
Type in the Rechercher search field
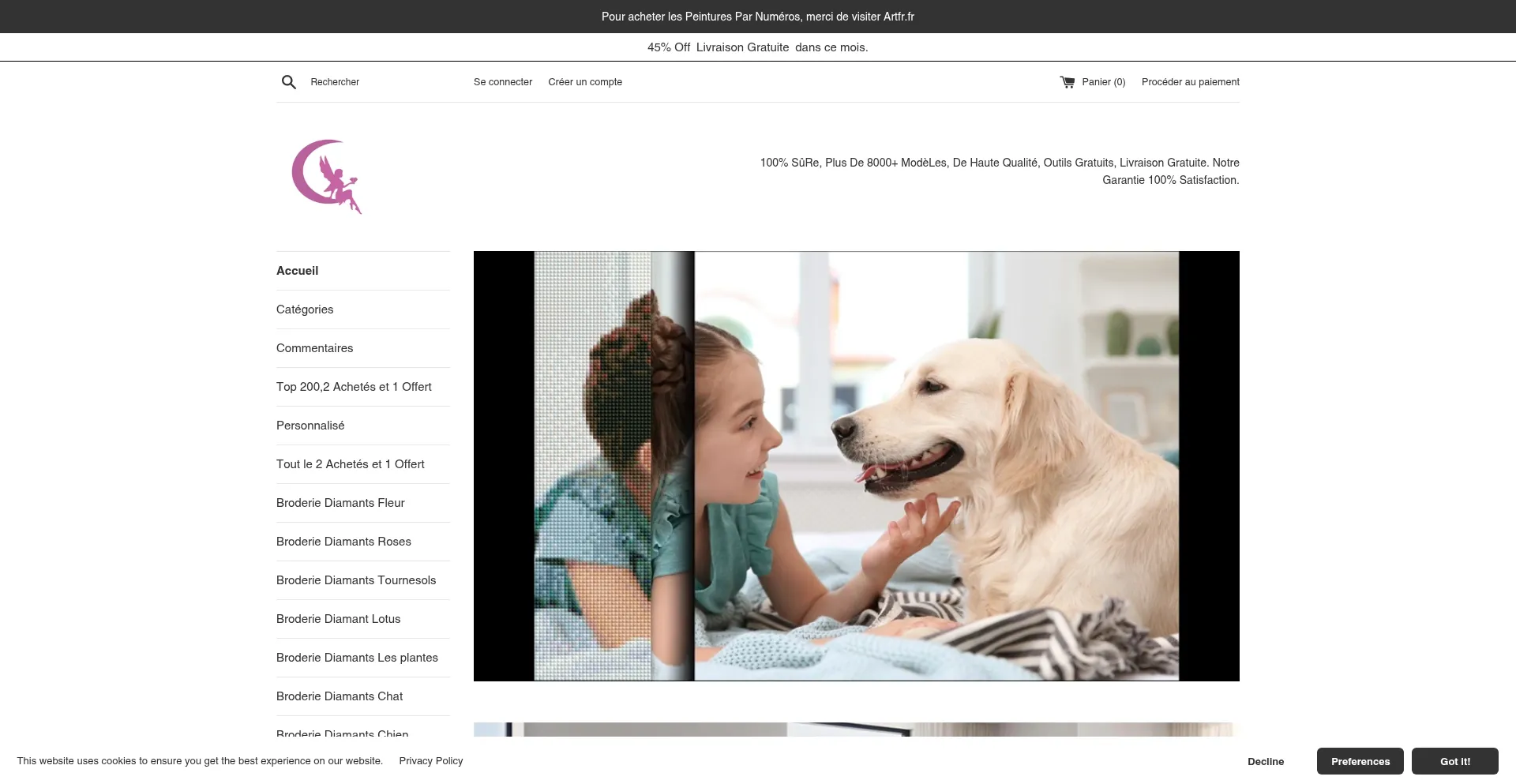(379, 82)
